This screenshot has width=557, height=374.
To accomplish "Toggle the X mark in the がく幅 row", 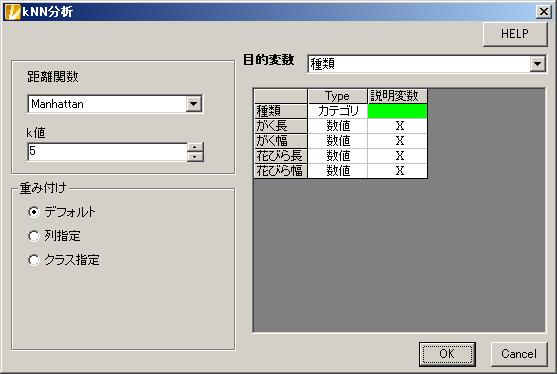I will click(397, 141).
